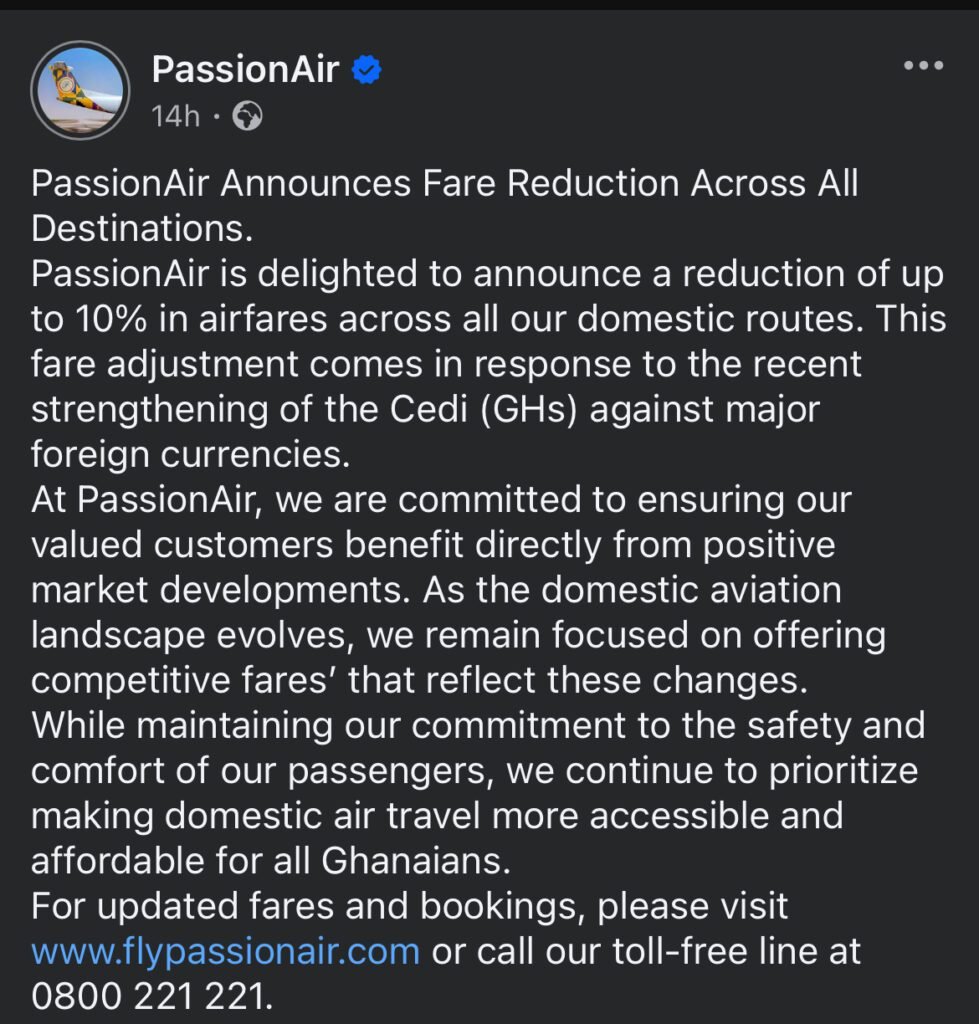Open the PassionAir page name
Image resolution: width=979 pixels, height=1024 pixels.
click(x=246, y=69)
